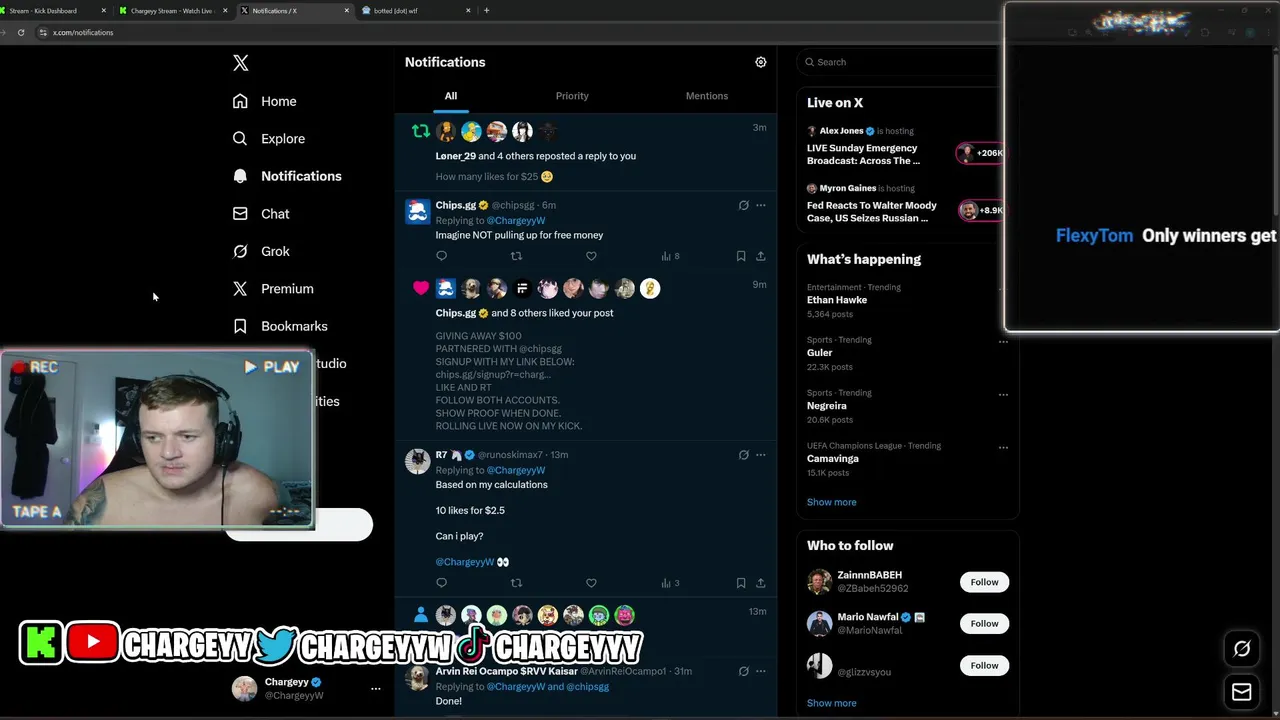Click the Grok icon on the R7 post
1280x720 pixels.
[x=743, y=454]
